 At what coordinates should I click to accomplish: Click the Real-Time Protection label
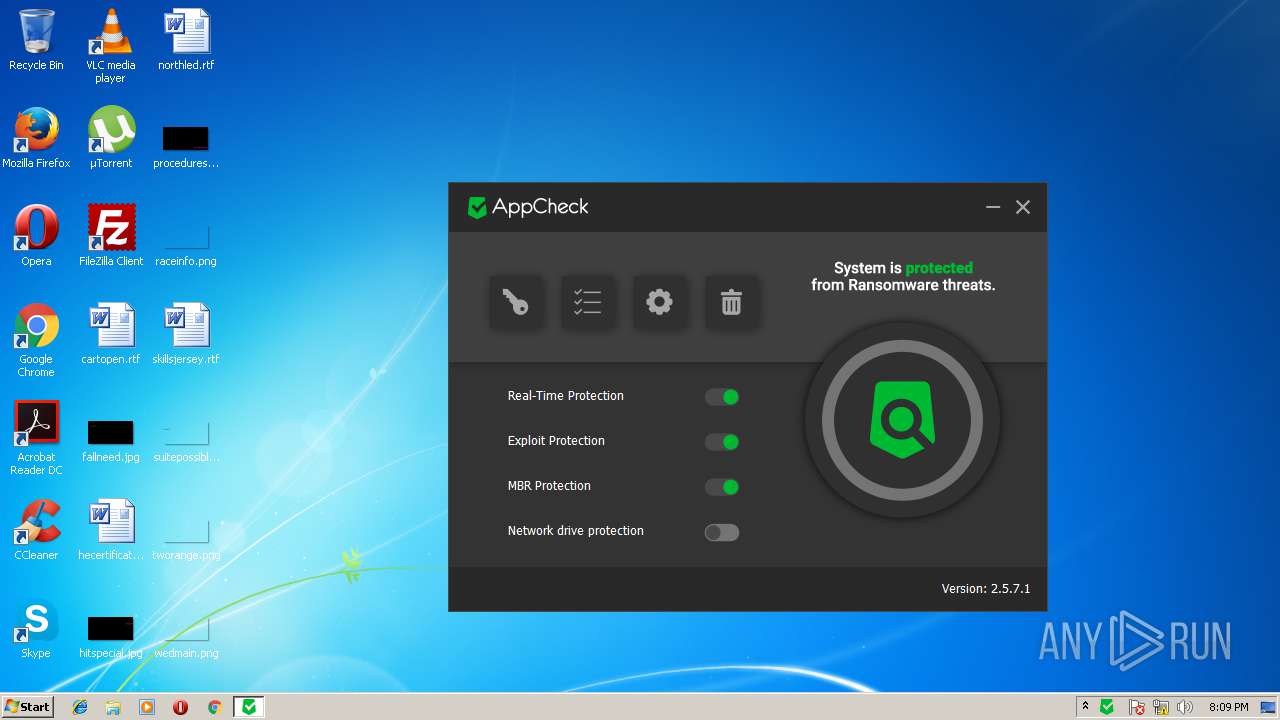566,396
